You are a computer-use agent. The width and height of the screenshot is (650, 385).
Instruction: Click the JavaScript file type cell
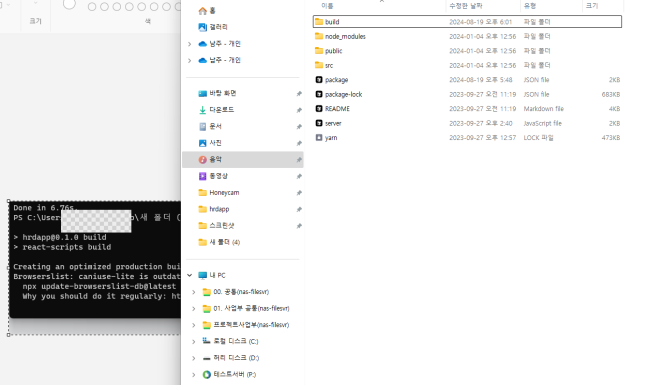[x=543, y=123]
